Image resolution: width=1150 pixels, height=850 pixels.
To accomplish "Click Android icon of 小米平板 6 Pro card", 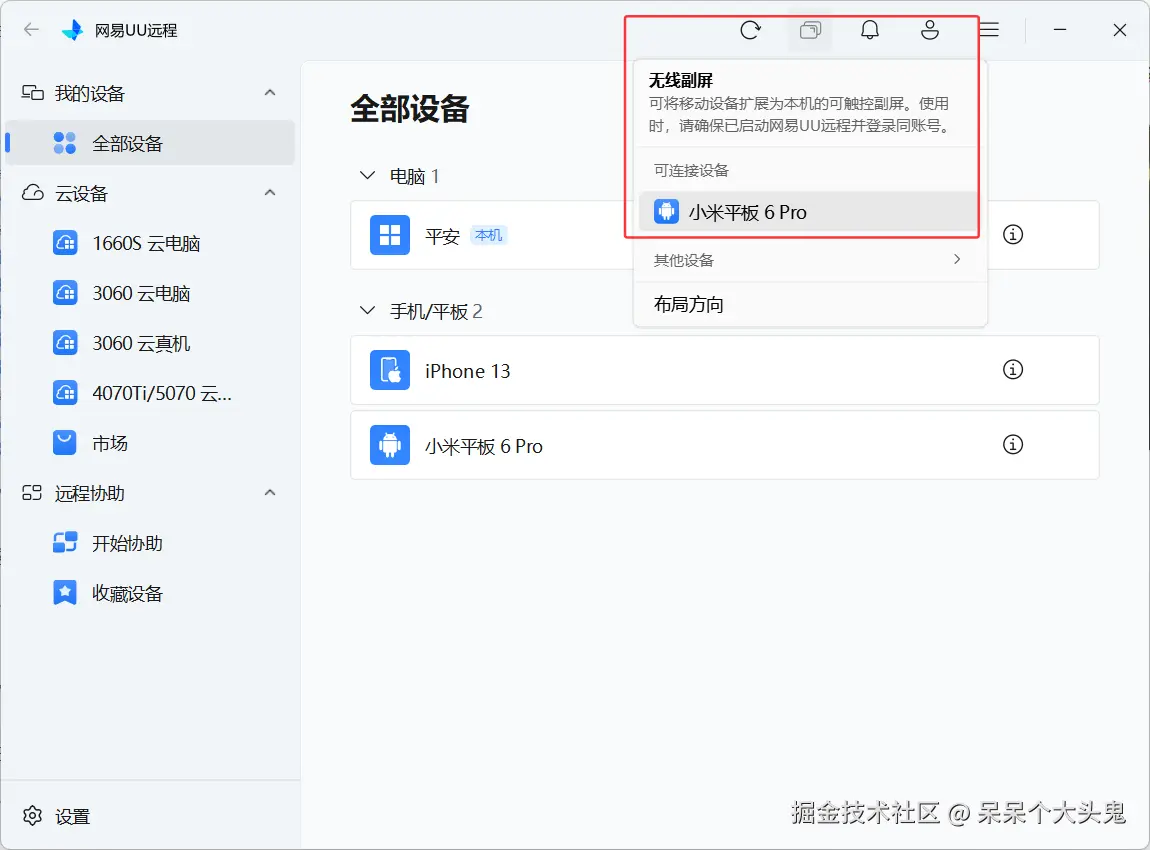I will [x=389, y=445].
